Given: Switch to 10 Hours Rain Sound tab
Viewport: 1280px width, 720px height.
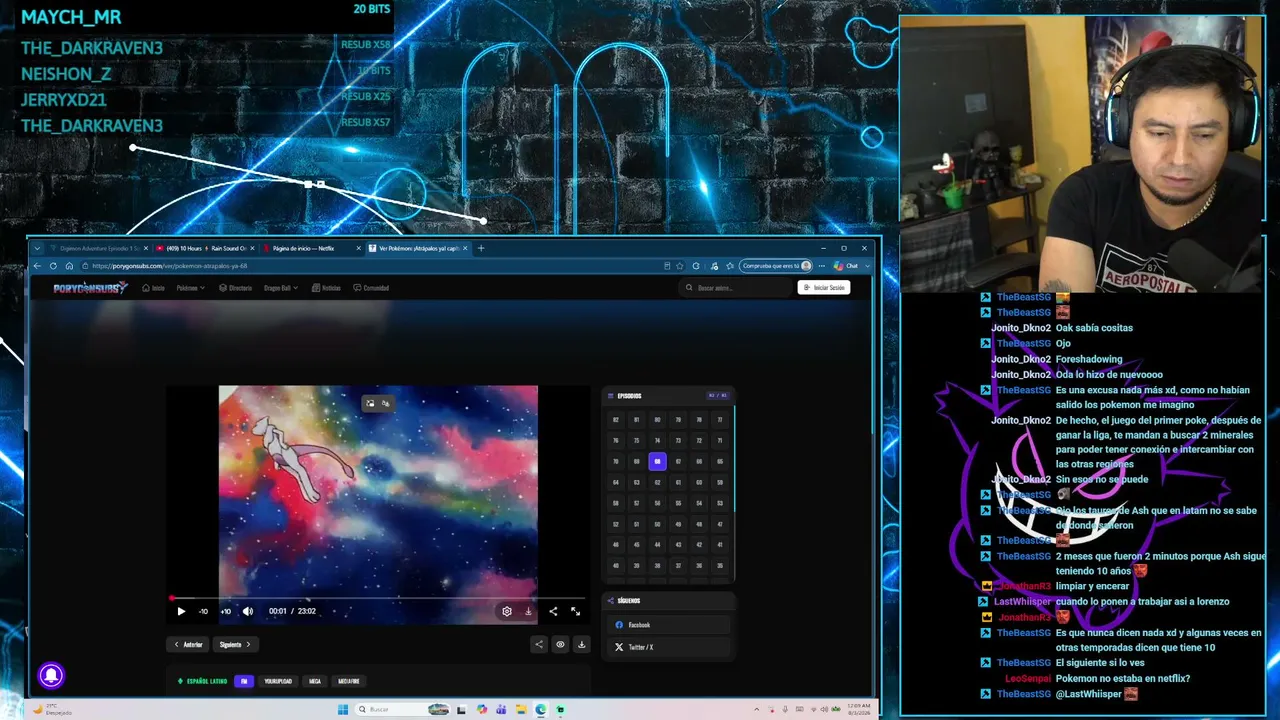Looking at the screenshot, I should pyautogui.click(x=205, y=248).
